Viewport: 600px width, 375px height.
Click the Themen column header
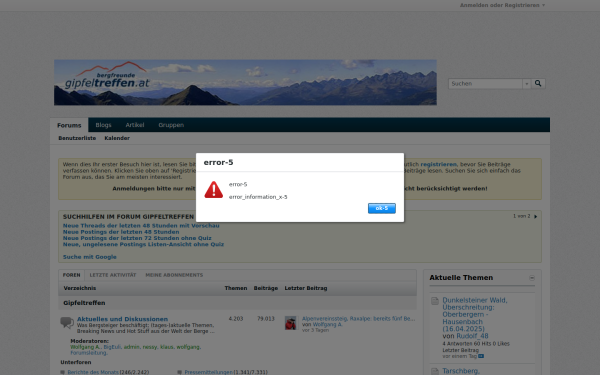(236, 288)
